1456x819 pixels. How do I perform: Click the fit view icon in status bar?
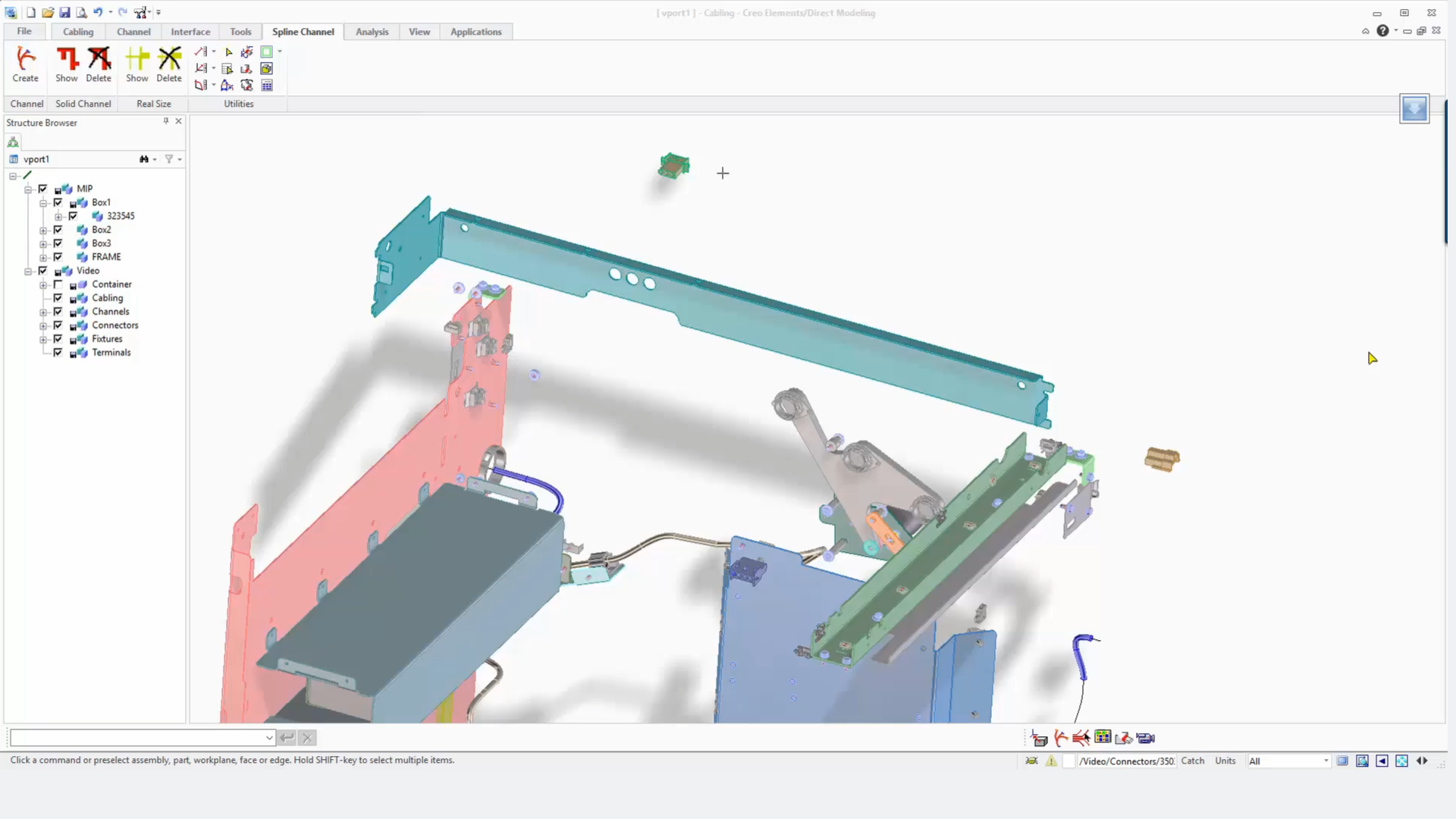[1401, 761]
